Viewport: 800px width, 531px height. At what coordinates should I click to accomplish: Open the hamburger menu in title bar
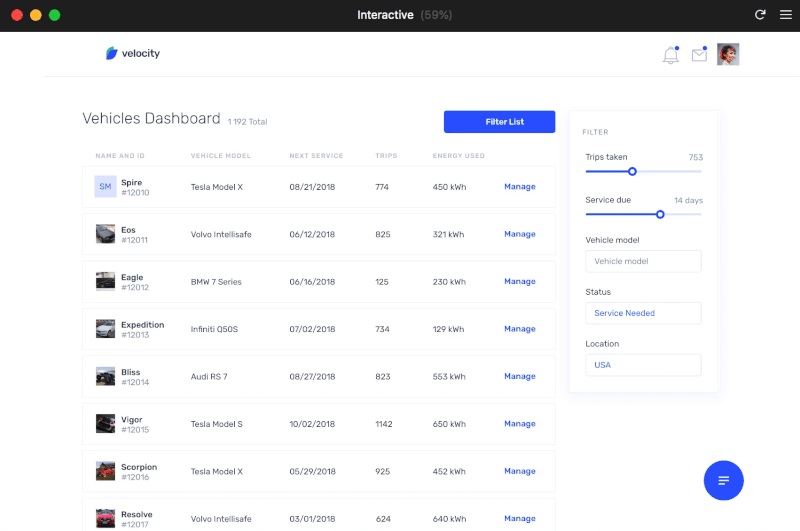coord(786,15)
